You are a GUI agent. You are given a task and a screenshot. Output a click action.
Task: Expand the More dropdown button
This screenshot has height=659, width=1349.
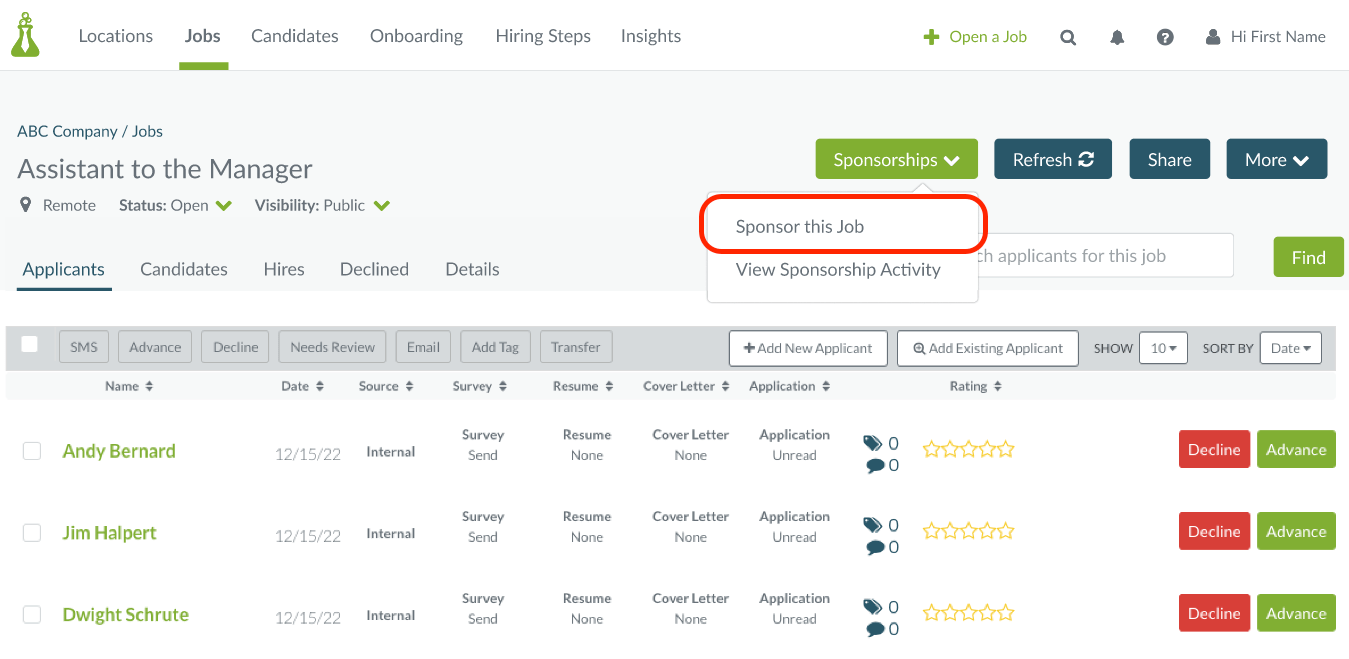1276,160
